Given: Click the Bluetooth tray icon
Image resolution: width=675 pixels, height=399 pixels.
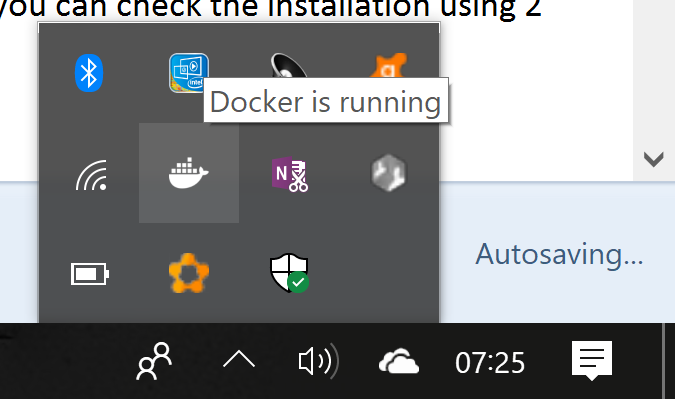Looking at the screenshot, I should (89, 73).
